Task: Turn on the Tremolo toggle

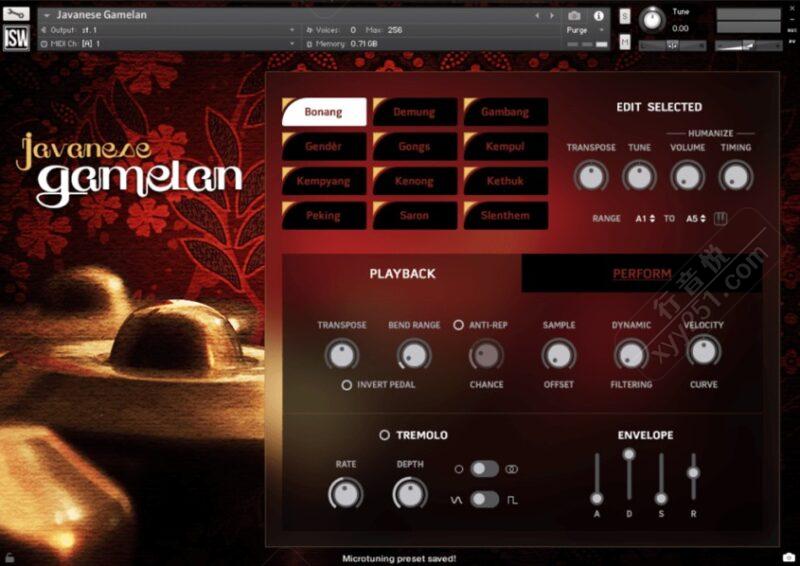Action: [x=384, y=435]
